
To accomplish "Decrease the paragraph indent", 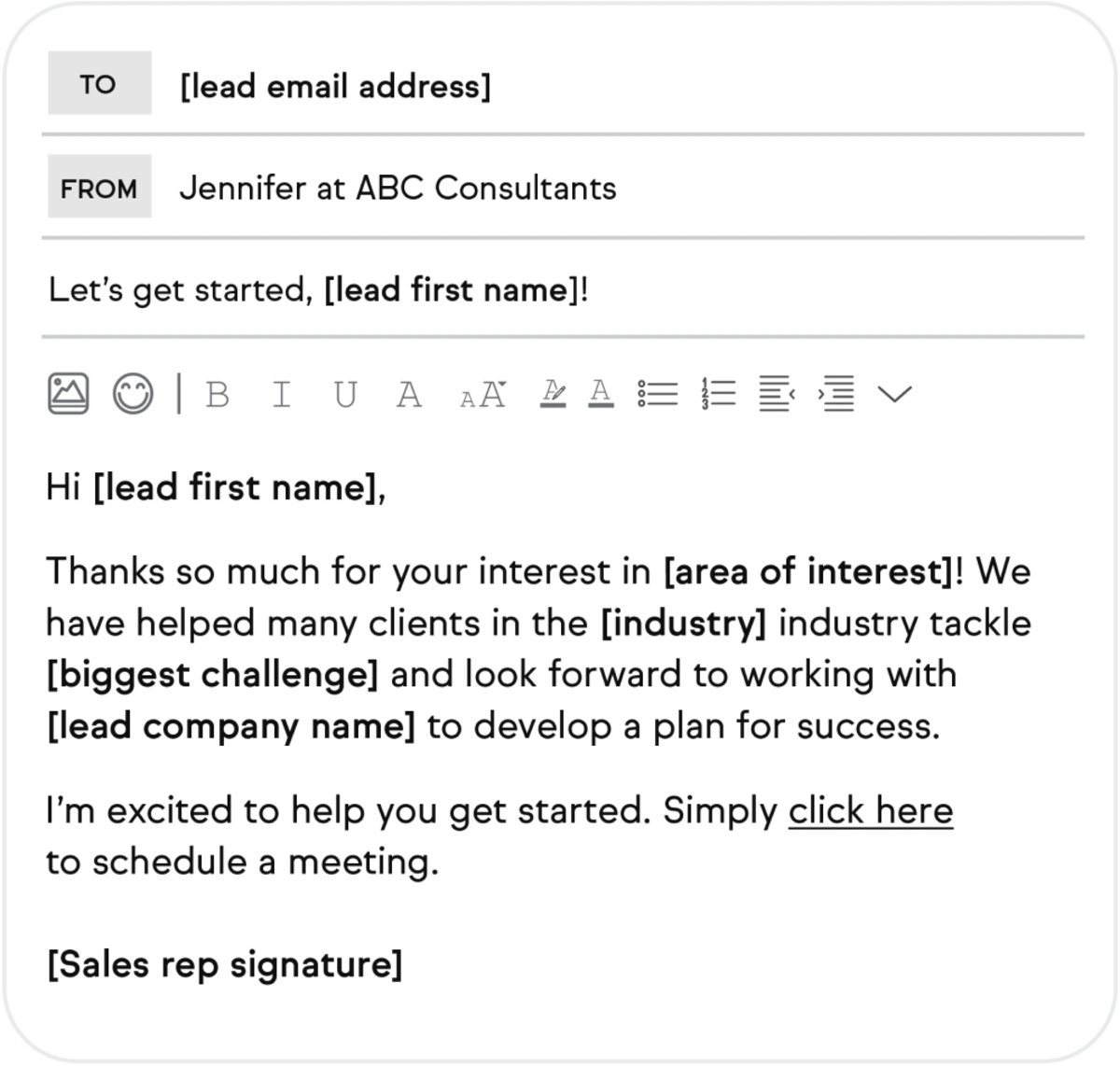I will click(777, 394).
